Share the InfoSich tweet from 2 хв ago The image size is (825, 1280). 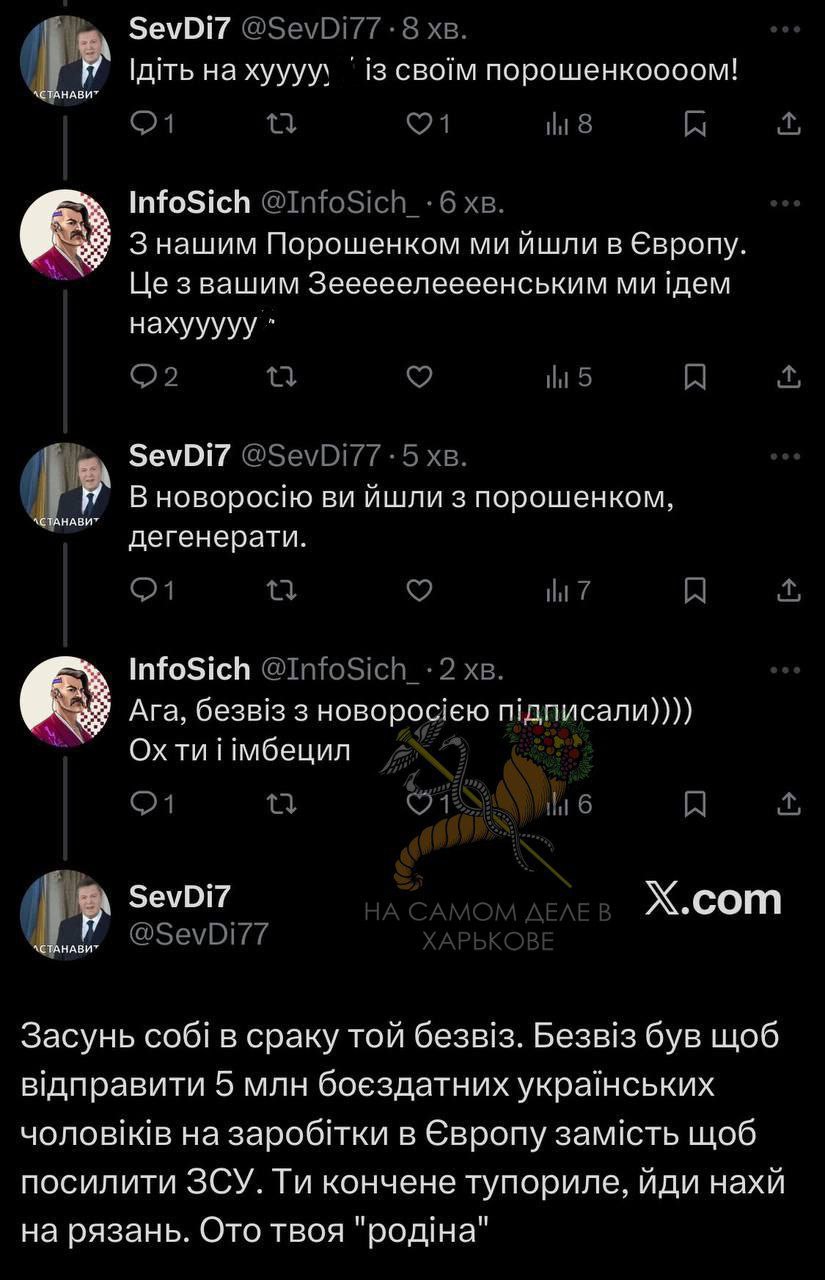coord(788,803)
